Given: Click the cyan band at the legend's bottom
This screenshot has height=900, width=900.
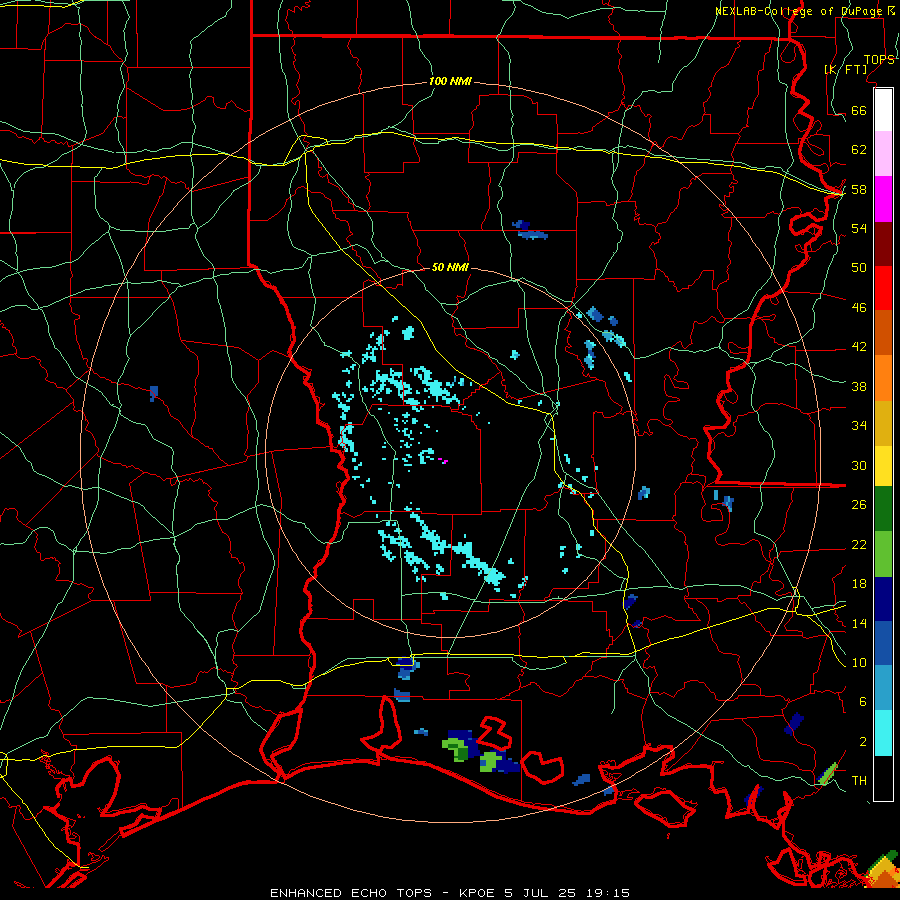Looking at the screenshot, I should pyautogui.click(x=883, y=733).
